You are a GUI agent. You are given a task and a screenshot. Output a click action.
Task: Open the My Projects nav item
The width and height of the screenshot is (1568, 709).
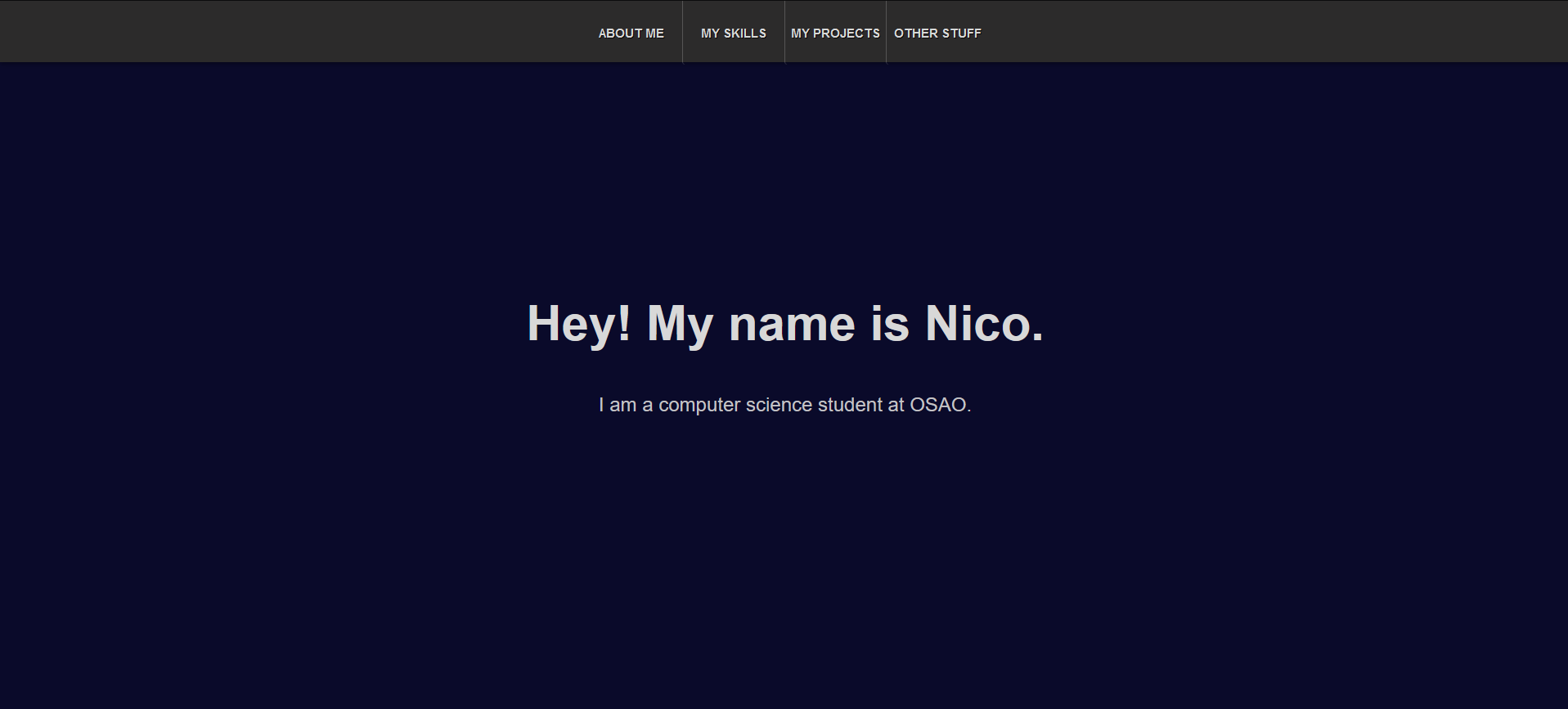pyautogui.click(x=835, y=34)
